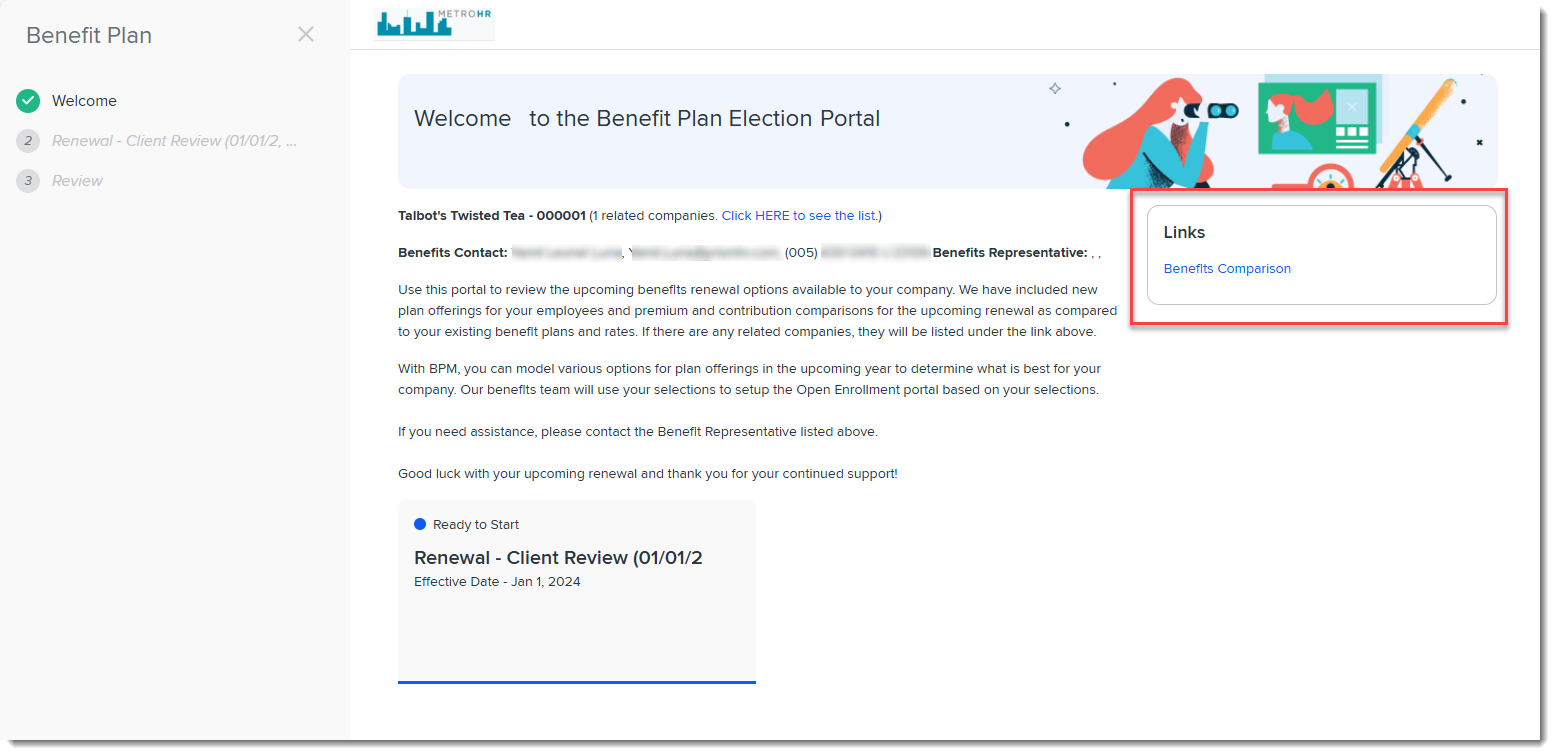Image resolution: width=1556 pixels, height=754 pixels.
Task: Click Talbot's Twisted Tea company name
Action: [x=491, y=216]
